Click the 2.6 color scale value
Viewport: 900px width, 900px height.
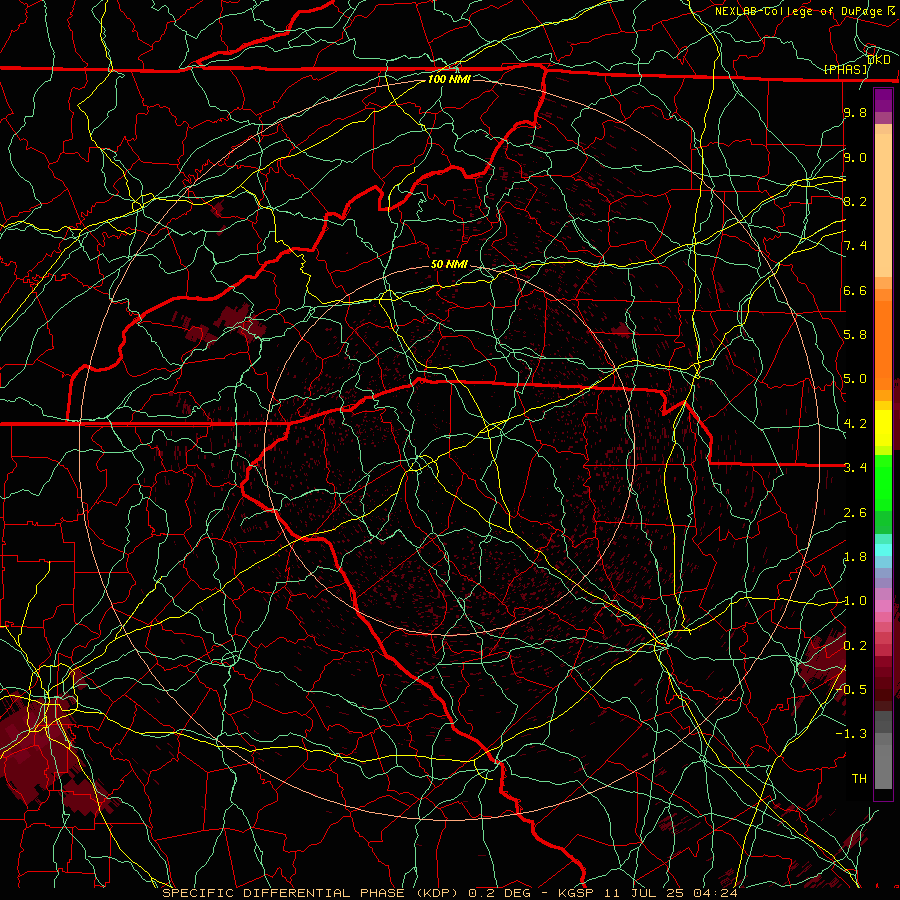pos(855,513)
